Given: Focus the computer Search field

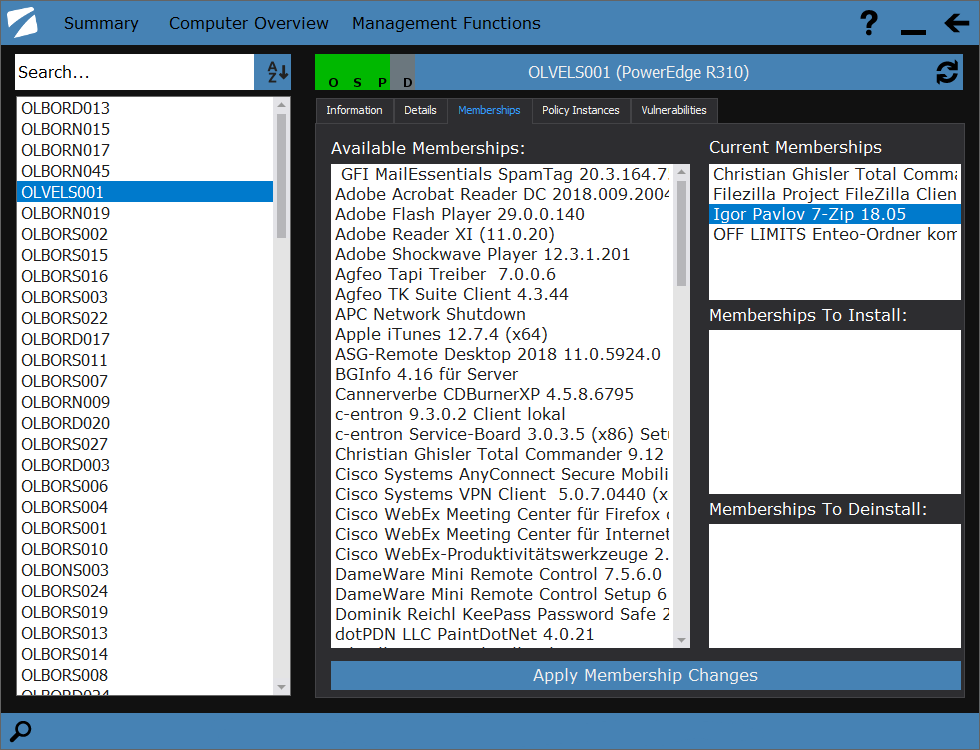Looking at the screenshot, I should [134, 72].
